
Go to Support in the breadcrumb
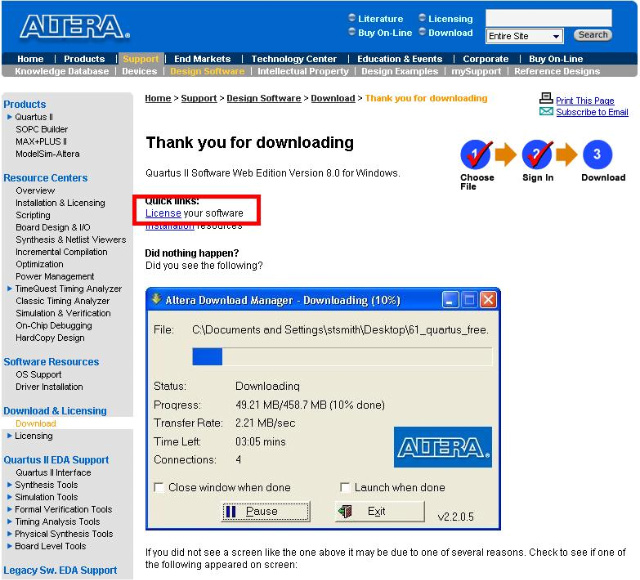[x=199, y=98]
